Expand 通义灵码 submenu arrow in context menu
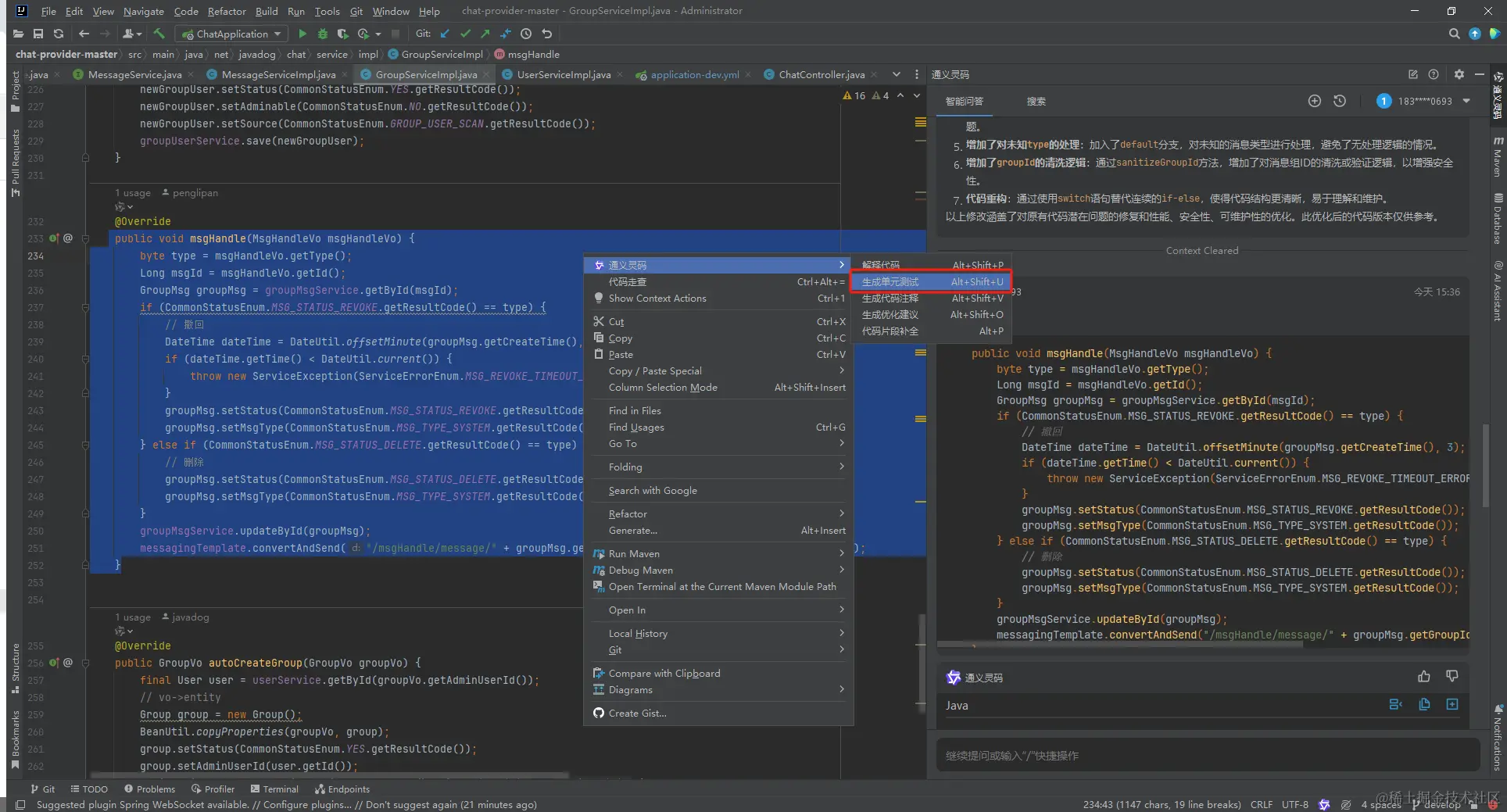Viewport: 1507px width, 812px height. tap(841, 265)
